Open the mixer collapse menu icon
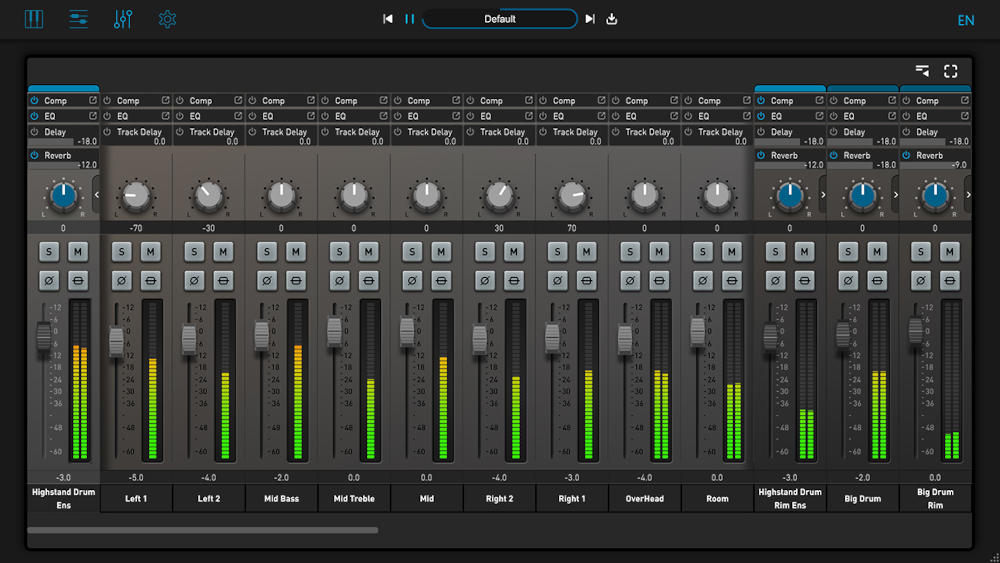The width and height of the screenshot is (1000, 563). coord(922,71)
